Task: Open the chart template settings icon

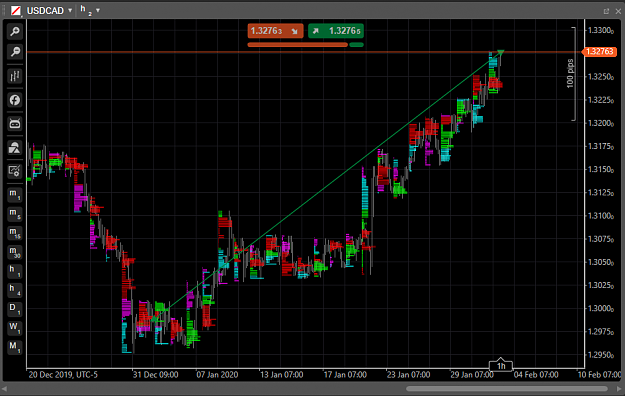Action: tap(15, 171)
